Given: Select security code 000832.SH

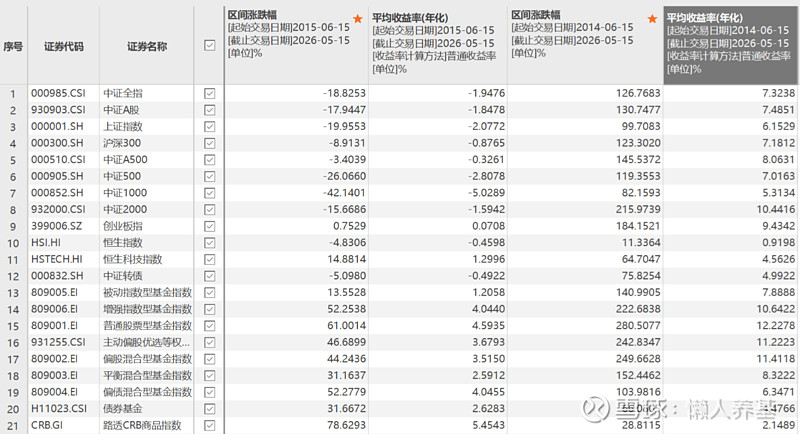Looking at the screenshot, I should [x=57, y=276].
